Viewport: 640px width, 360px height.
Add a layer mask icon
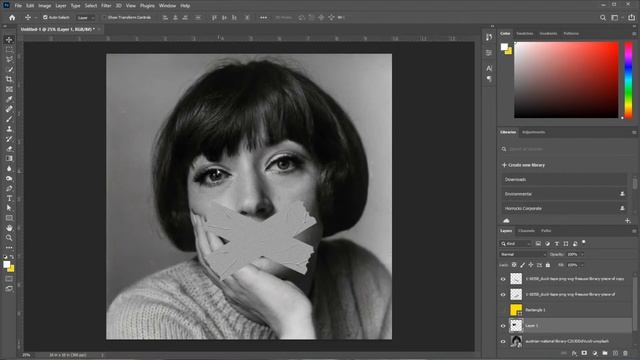tap(584, 353)
